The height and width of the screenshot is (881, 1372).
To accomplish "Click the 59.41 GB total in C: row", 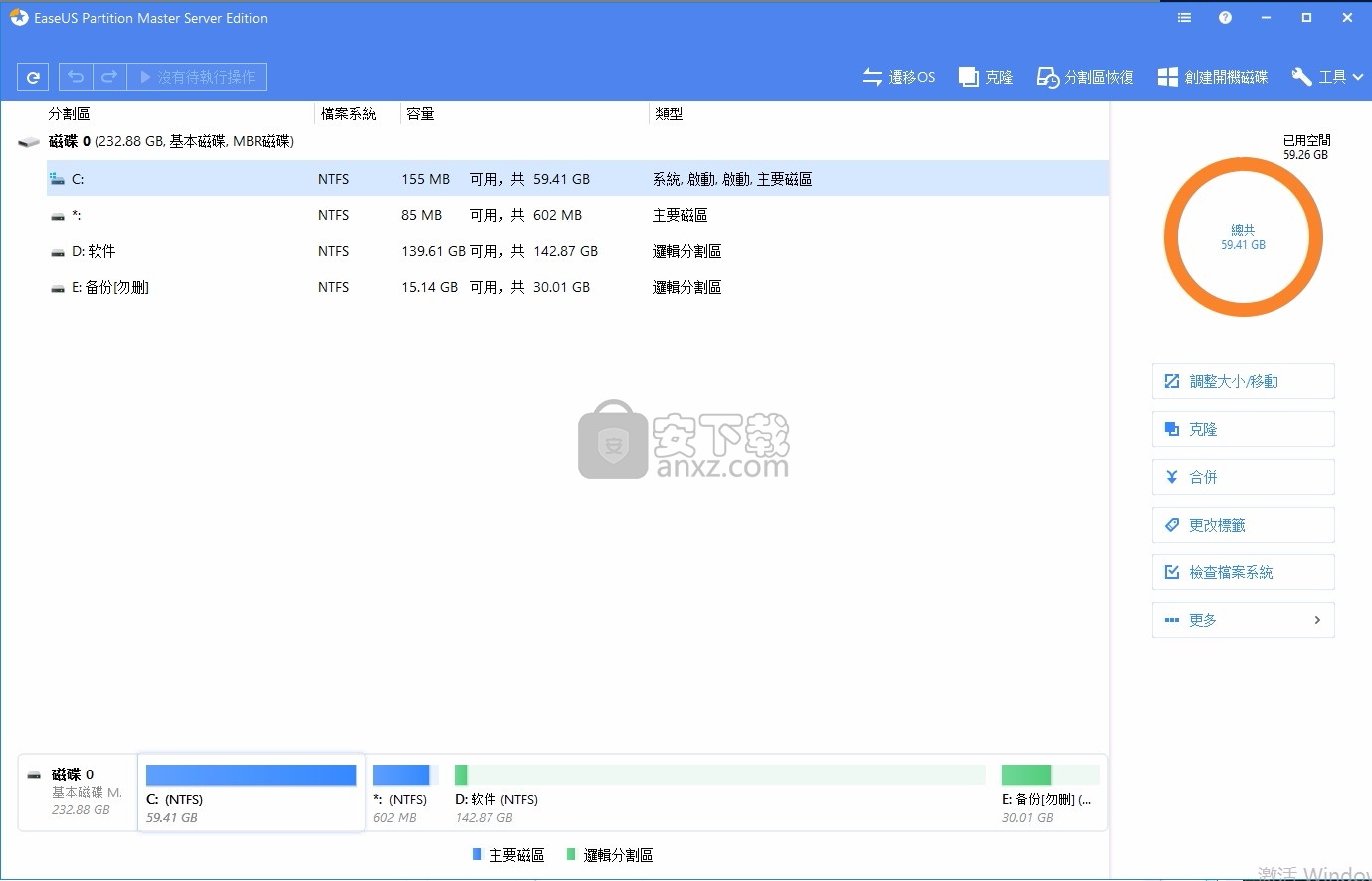I will [561, 179].
